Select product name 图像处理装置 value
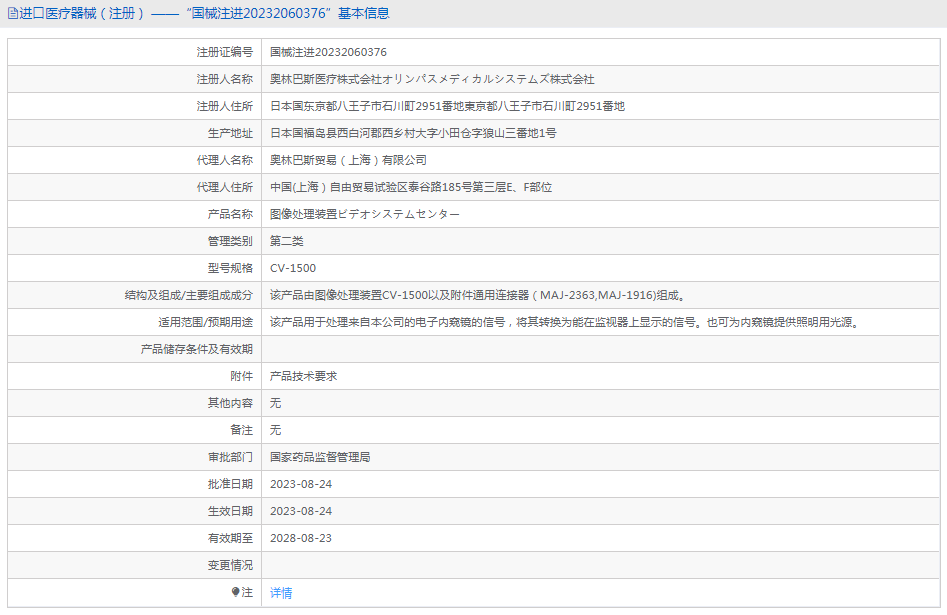Screen dimensions: 947x615 click(x=365, y=214)
